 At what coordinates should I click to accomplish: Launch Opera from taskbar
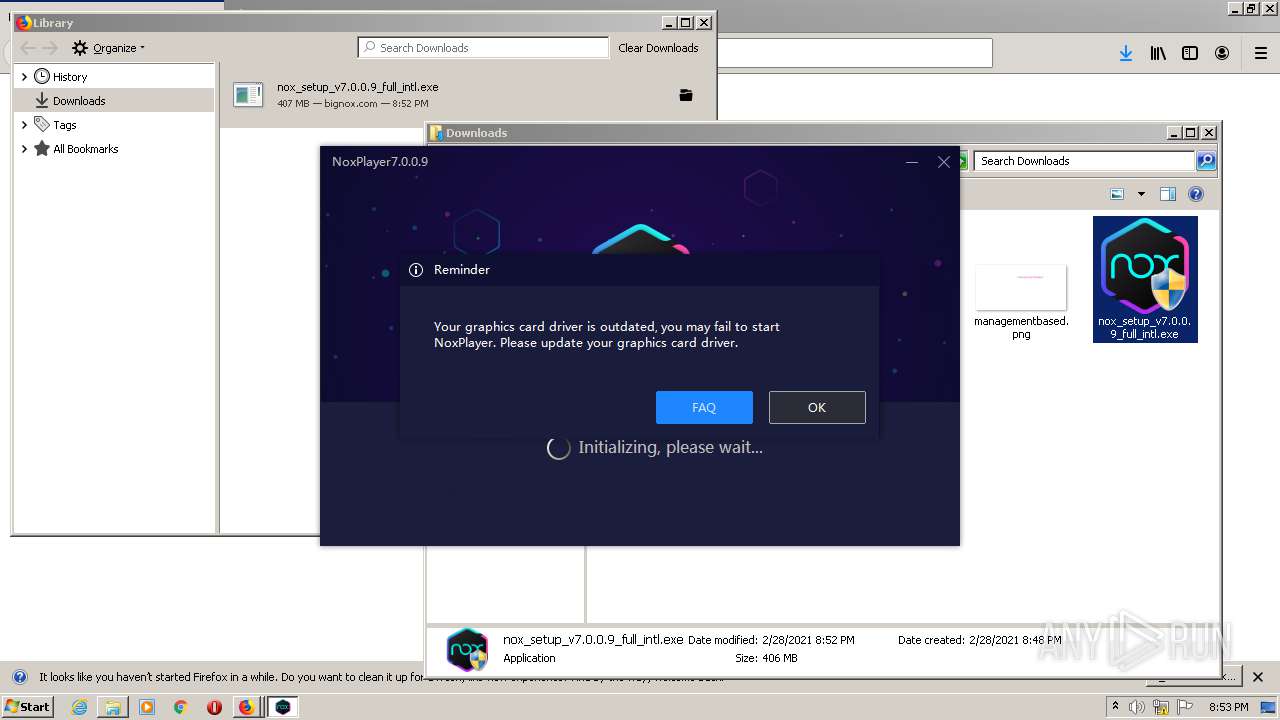click(214, 707)
